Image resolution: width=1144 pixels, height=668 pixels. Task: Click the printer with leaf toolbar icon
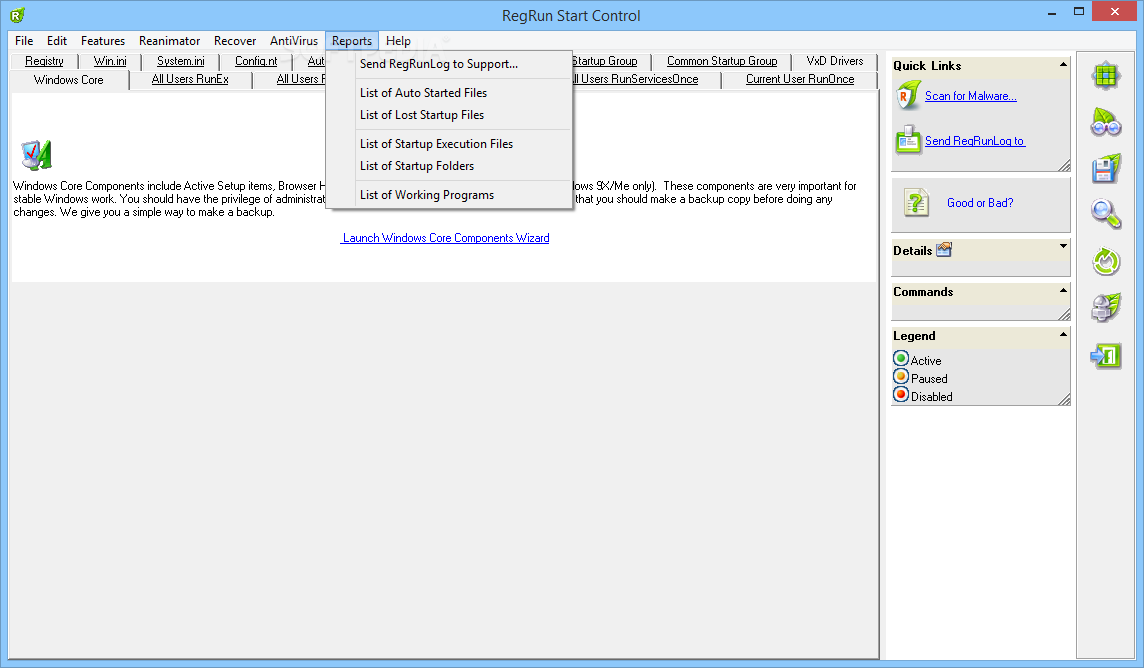1106,308
